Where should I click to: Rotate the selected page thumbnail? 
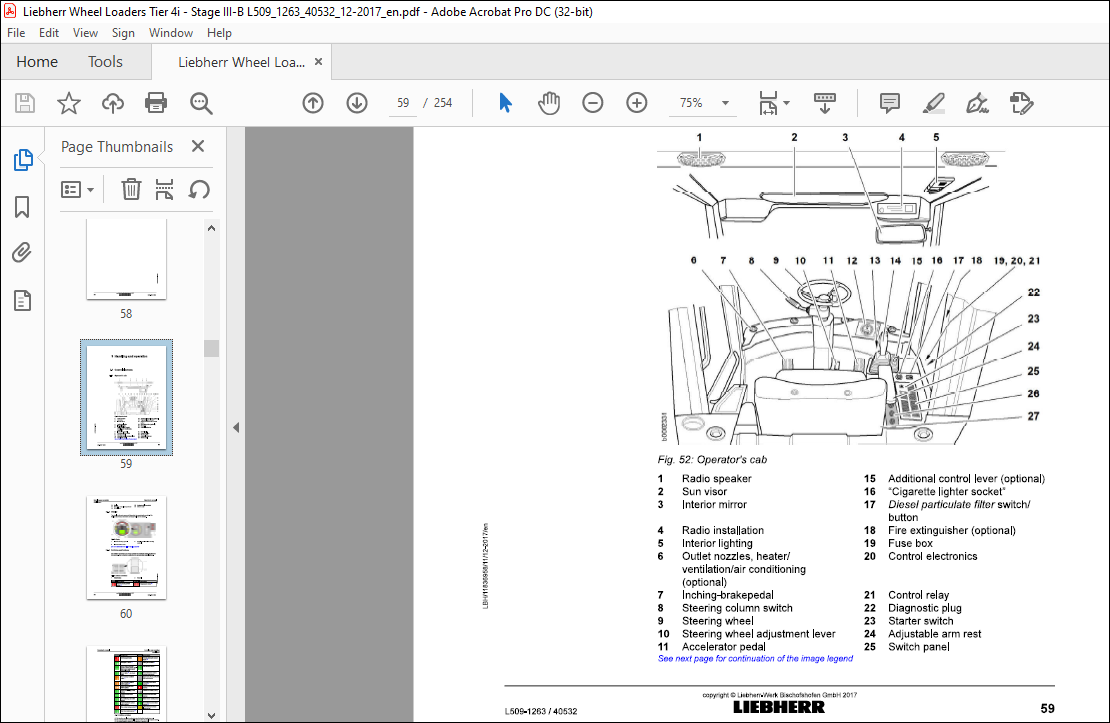click(x=199, y=189)
